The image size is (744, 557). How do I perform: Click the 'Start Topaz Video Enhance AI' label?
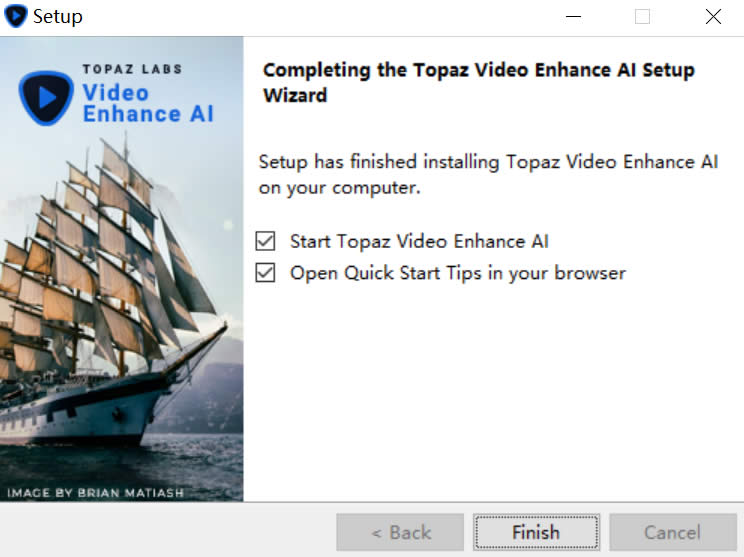(419, 241)
